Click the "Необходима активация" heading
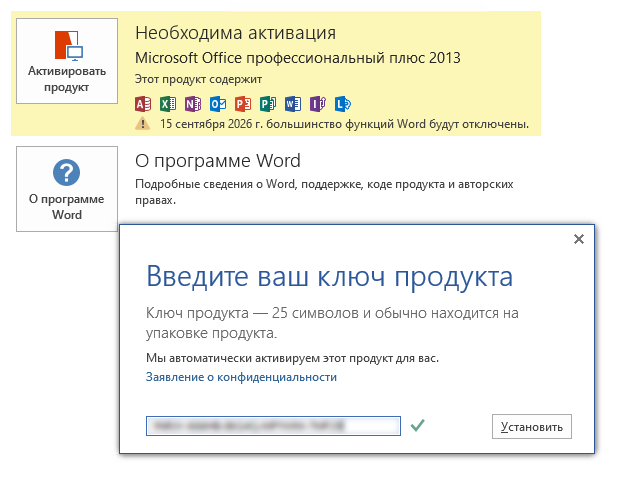The height and width of the screenshot is (484, 630). 235,33
